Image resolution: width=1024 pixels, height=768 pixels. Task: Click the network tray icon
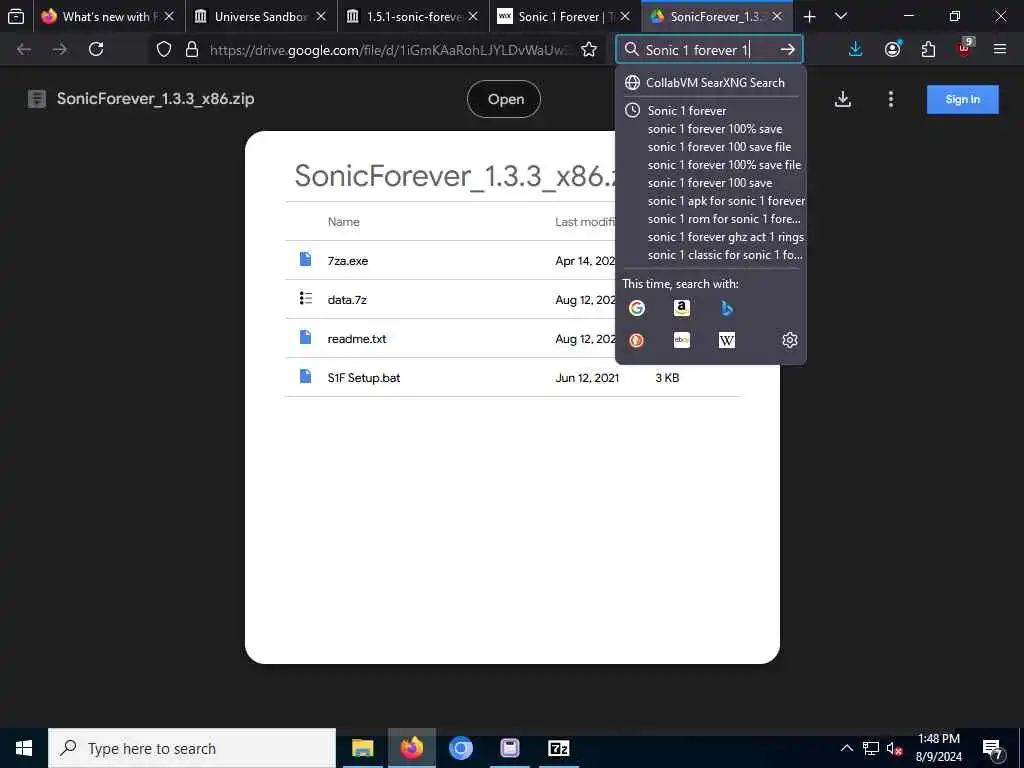coord(871,748)
